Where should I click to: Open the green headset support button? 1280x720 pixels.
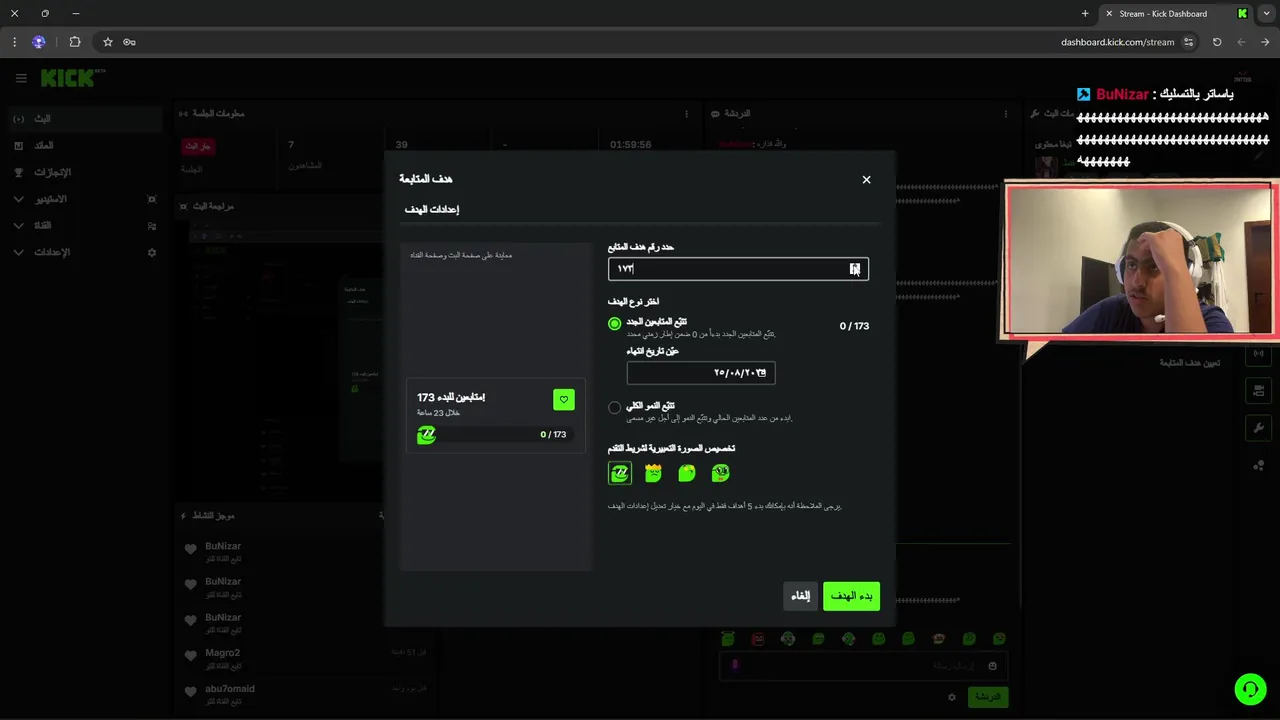(1250, 689)
